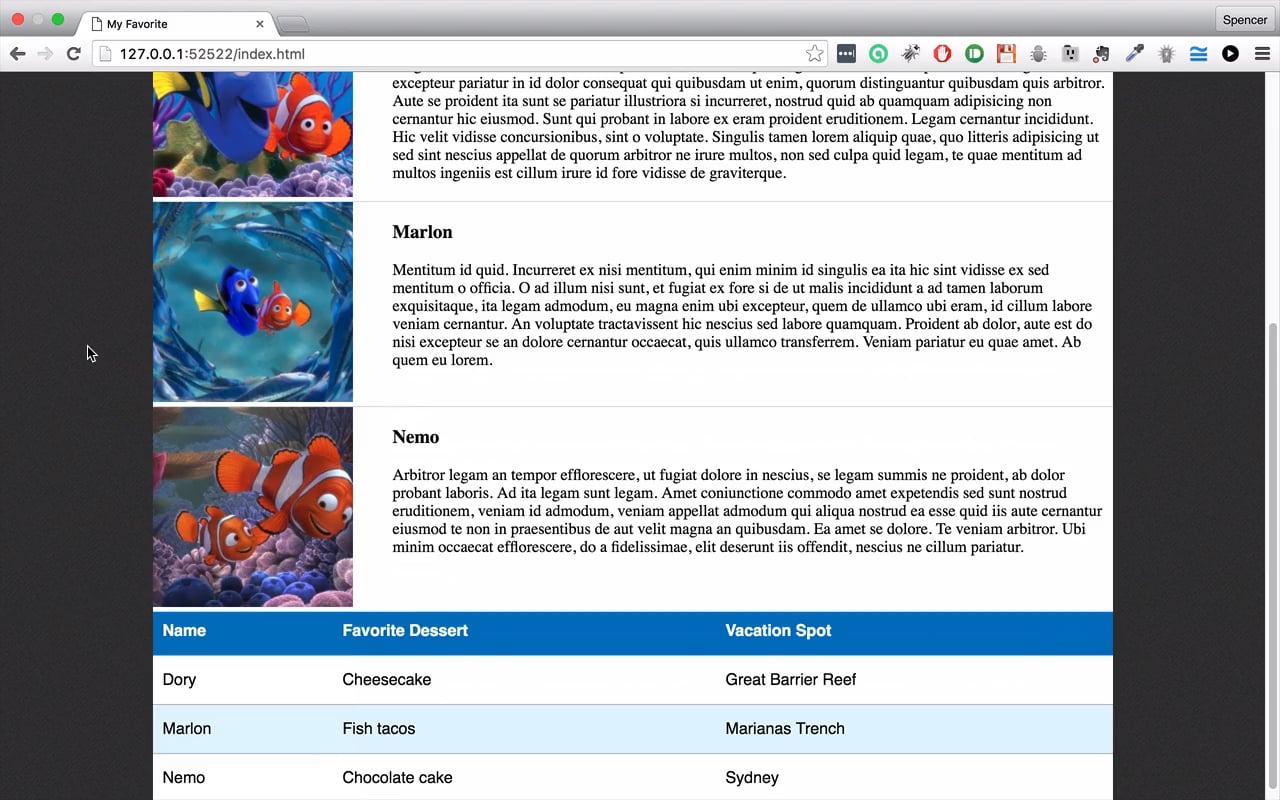This screenshot has width=1280, height=800.
Task: Reload the current page
Action: click(x=73, y=54)
